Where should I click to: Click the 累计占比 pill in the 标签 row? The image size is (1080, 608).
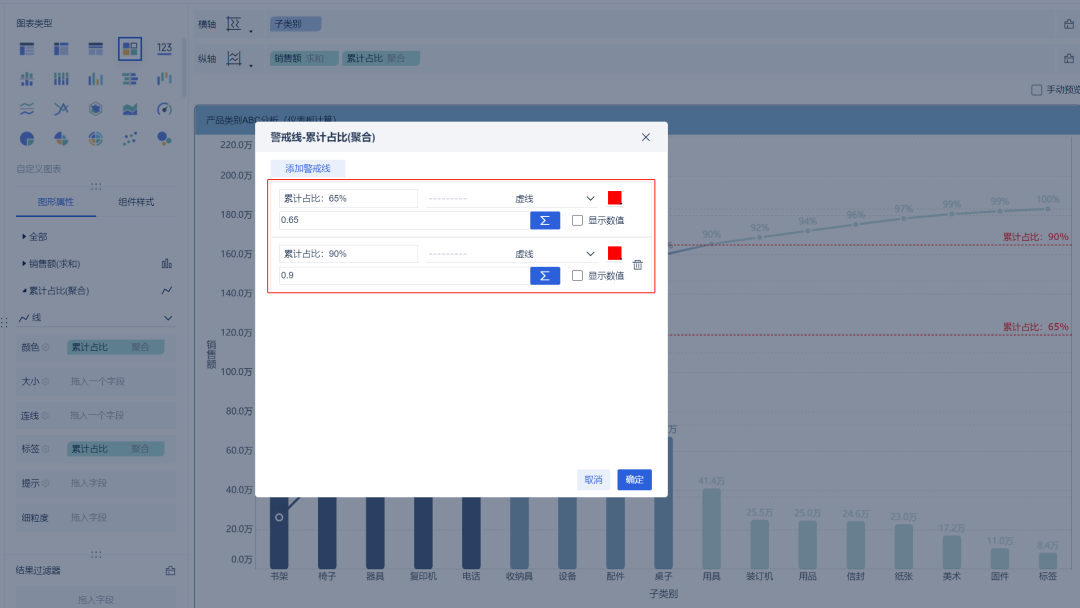point(116,449)
